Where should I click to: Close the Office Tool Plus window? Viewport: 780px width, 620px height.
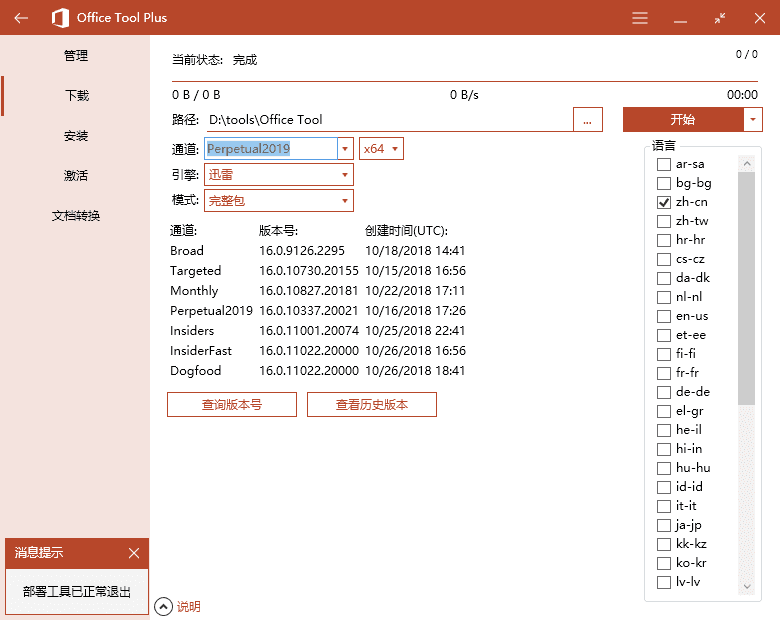[760, 18]
